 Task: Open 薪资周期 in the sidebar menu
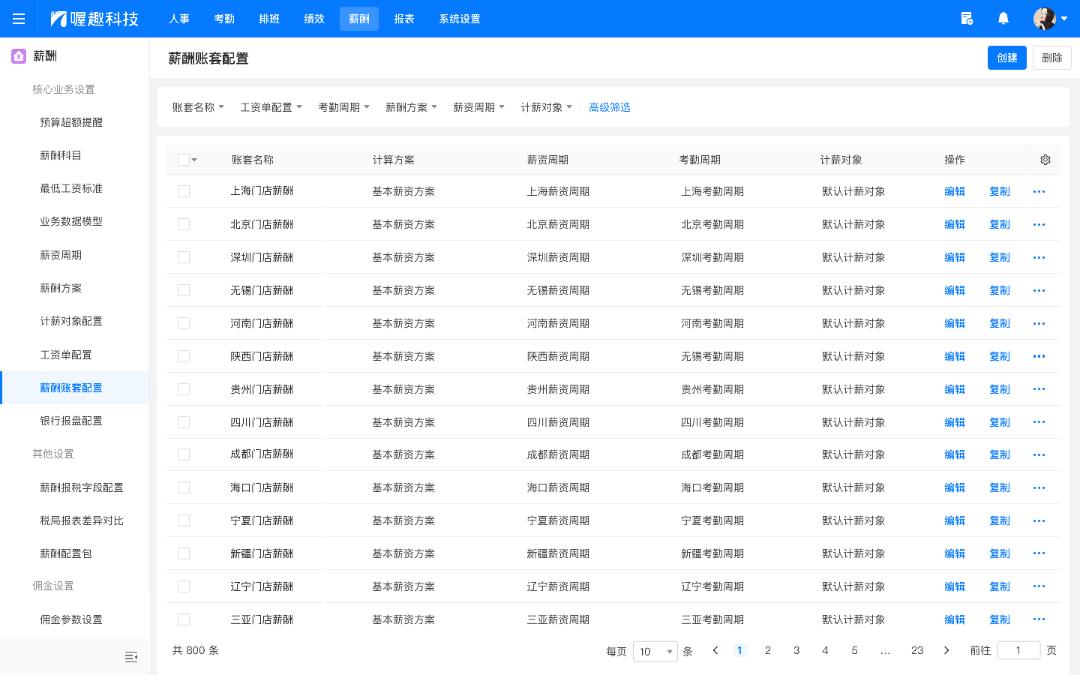[x=61, y=255]
